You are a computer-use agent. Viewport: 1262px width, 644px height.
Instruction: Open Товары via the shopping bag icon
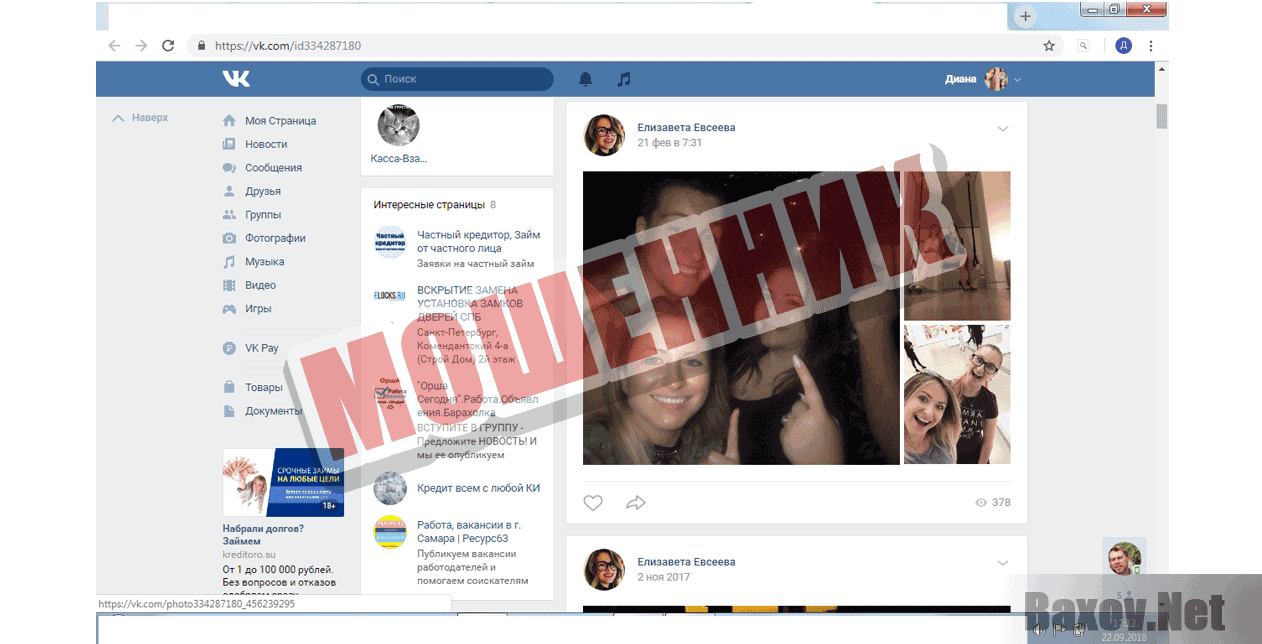[x=229, y=387]
